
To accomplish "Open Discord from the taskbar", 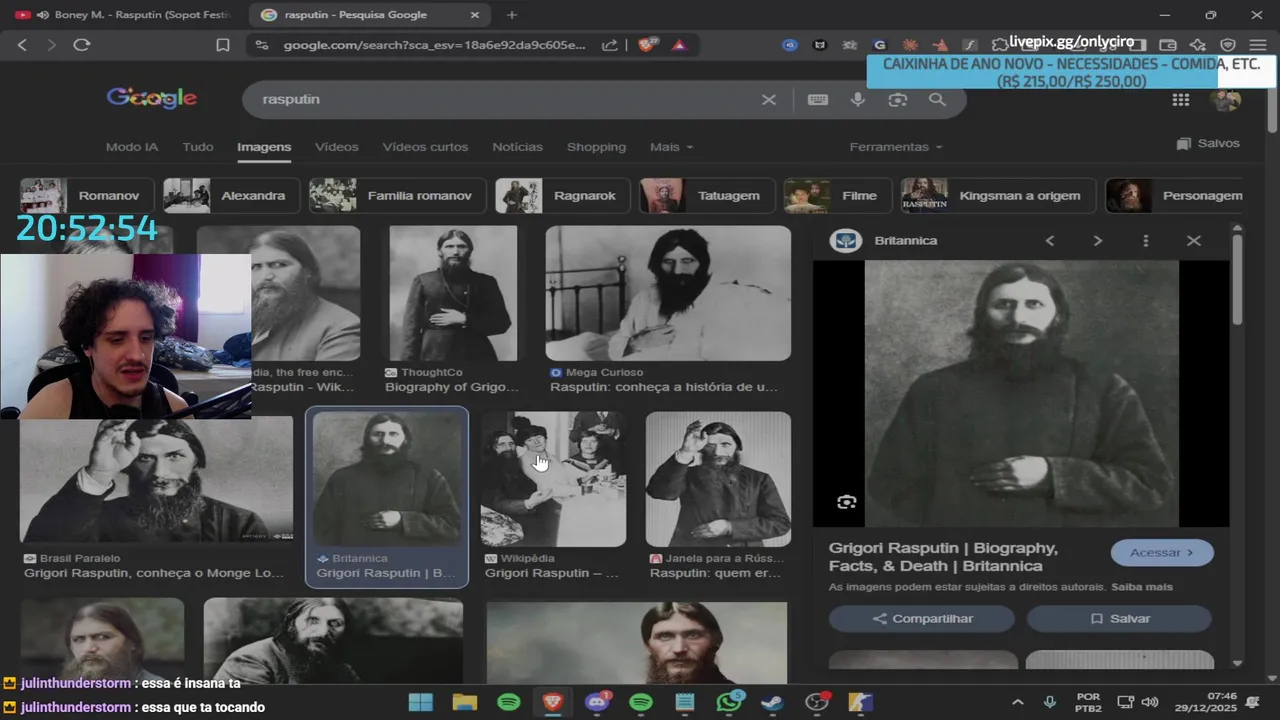I will click(x=597, y=702).
